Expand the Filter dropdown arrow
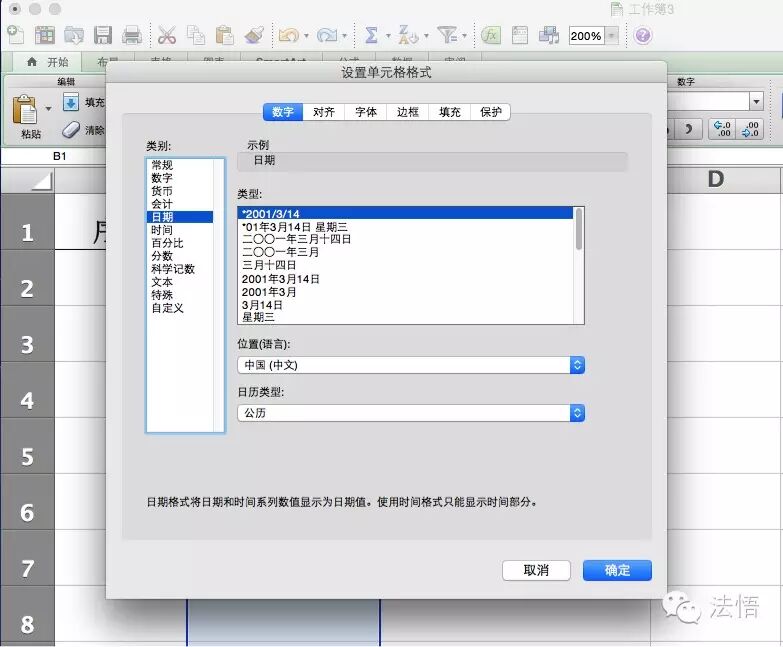The height and width of the screenshot is (647, 783). point(464,36)
